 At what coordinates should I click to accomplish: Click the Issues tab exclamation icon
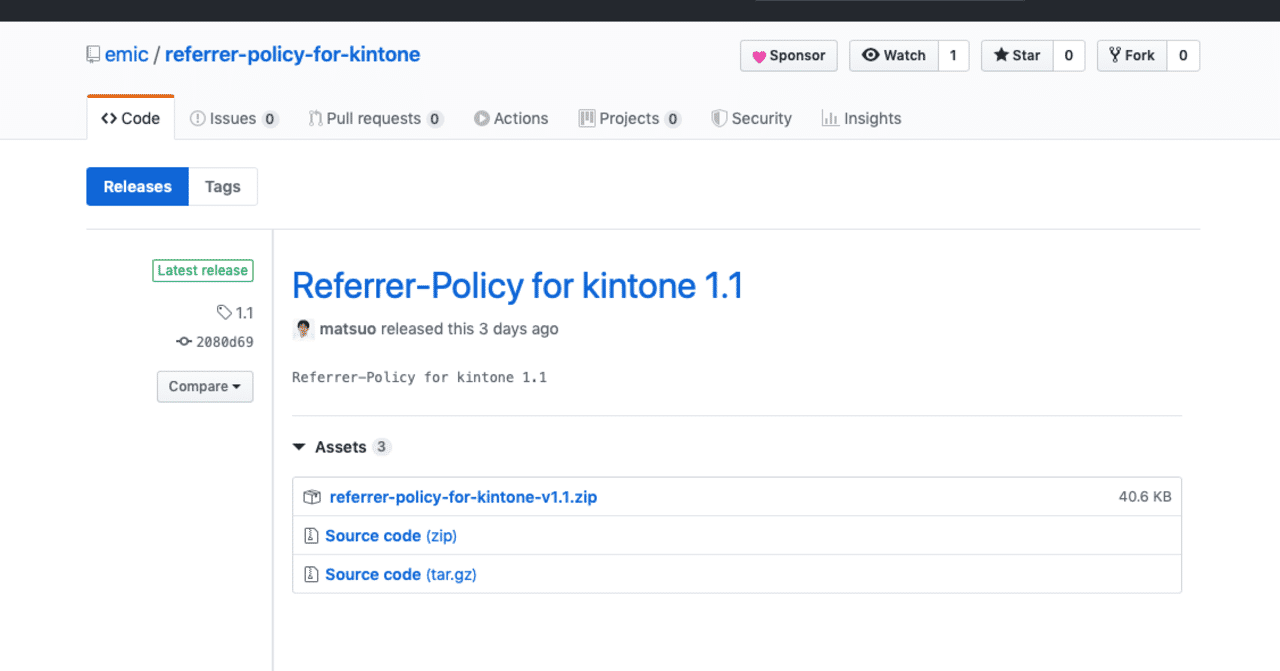pos(198,118)
